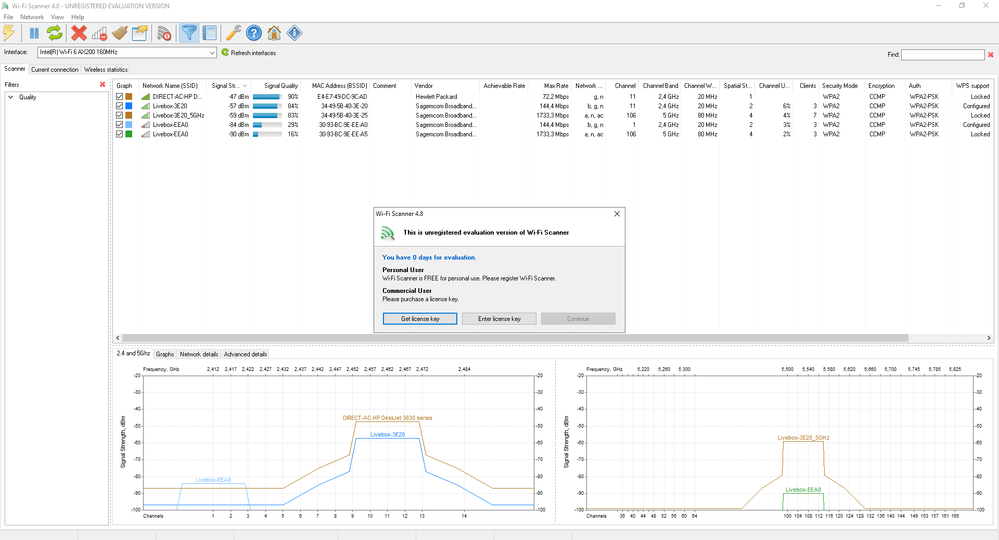Switch to the Wireless statistics tab

(x=106, y=69)
